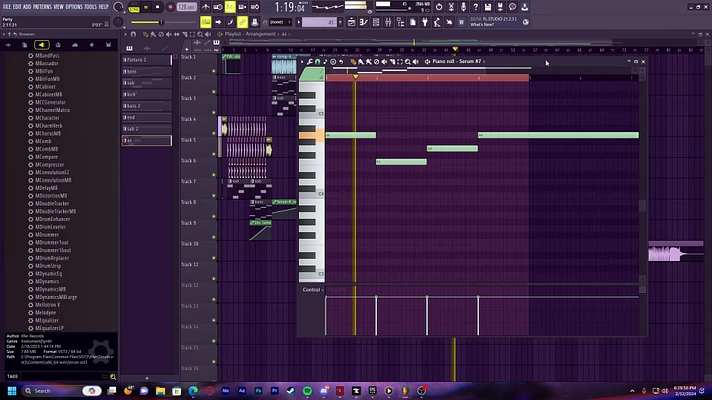This screenshot has height=400, width=712.
Task: Open the OPTIONS menu
Action: [x=74, y=7]
